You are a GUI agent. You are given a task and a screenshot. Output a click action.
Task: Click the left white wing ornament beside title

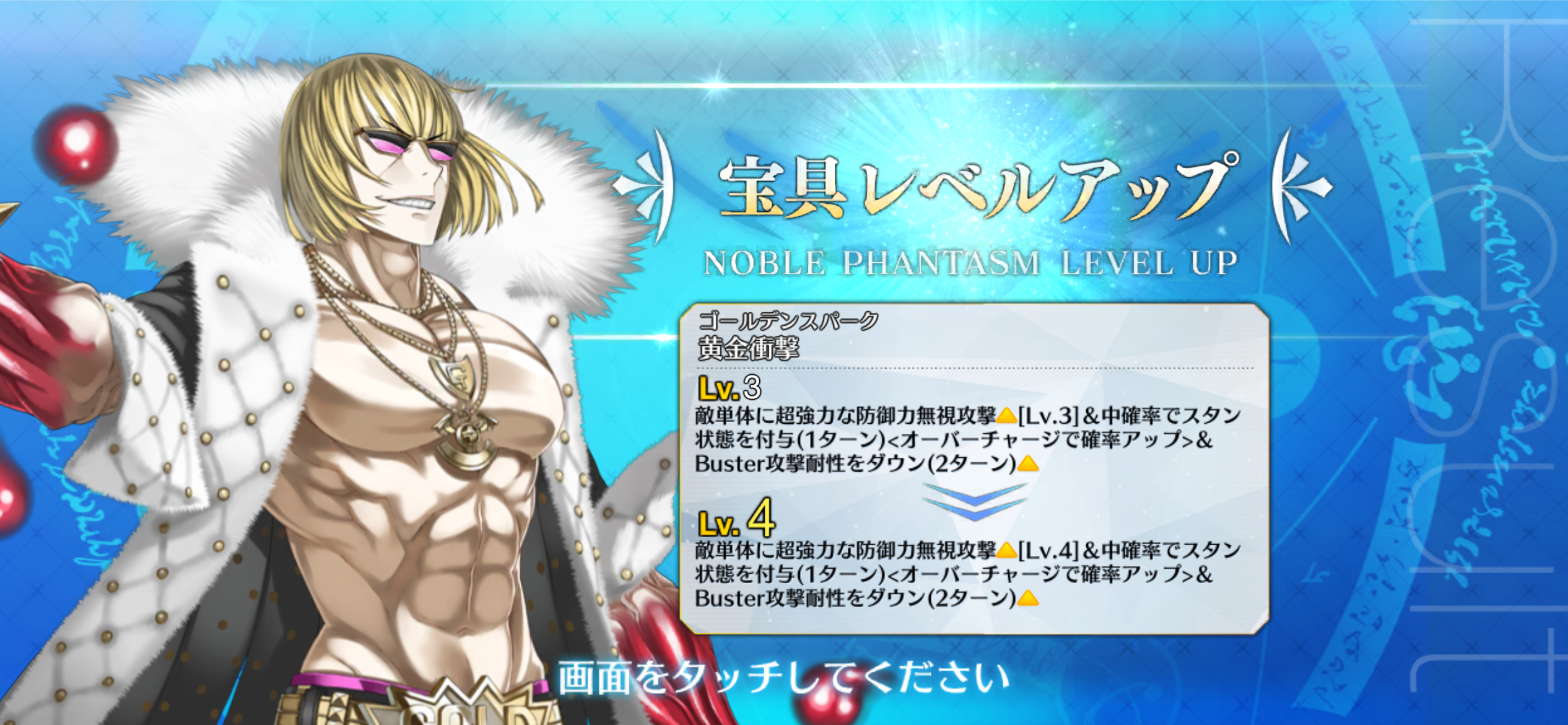644,186
